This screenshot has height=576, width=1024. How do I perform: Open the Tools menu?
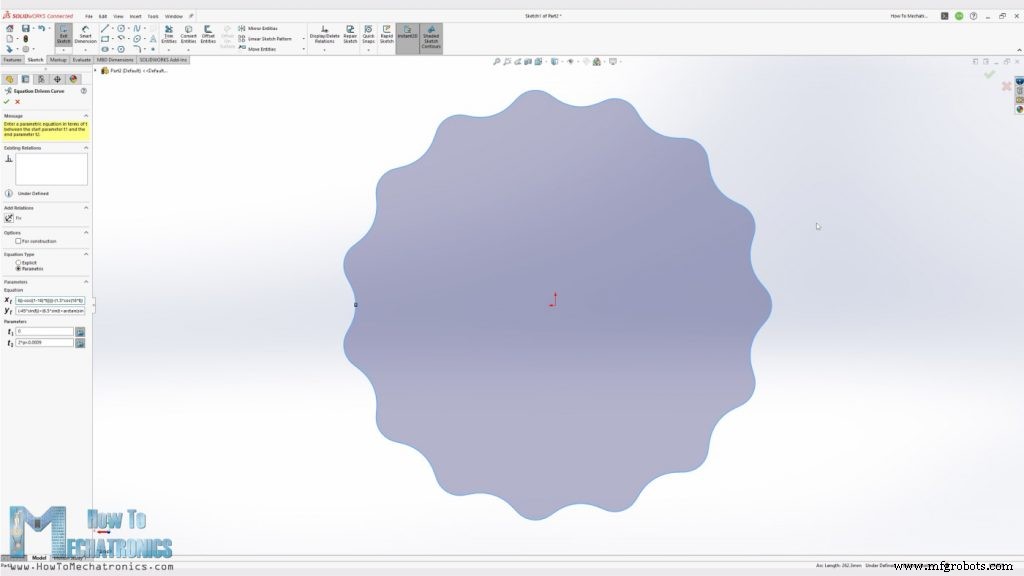pyautogui.click(x=152, y=16)
